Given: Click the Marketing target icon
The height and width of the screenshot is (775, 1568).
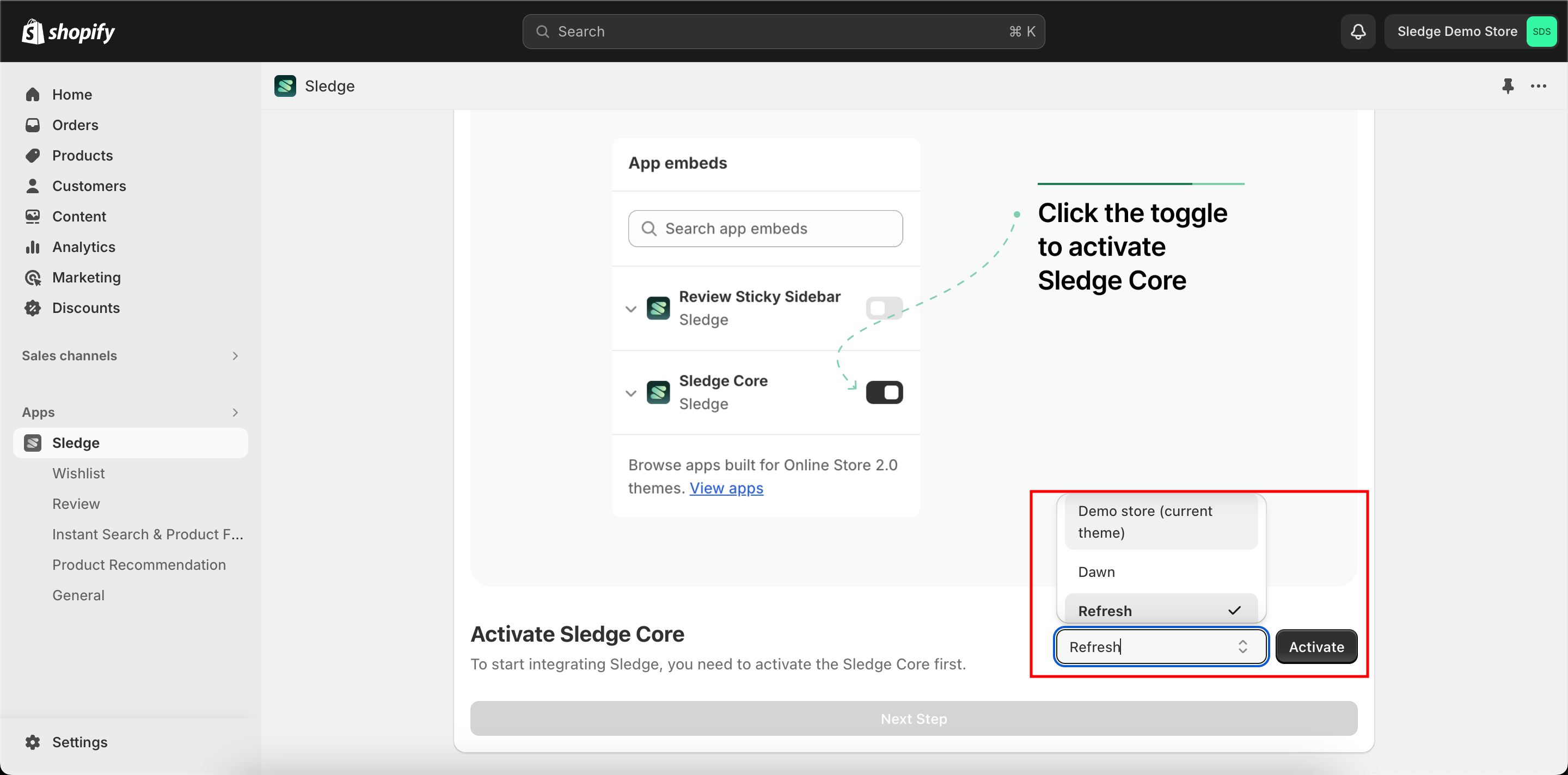Looking at the screenshot, I should click(x=33, y=278).
